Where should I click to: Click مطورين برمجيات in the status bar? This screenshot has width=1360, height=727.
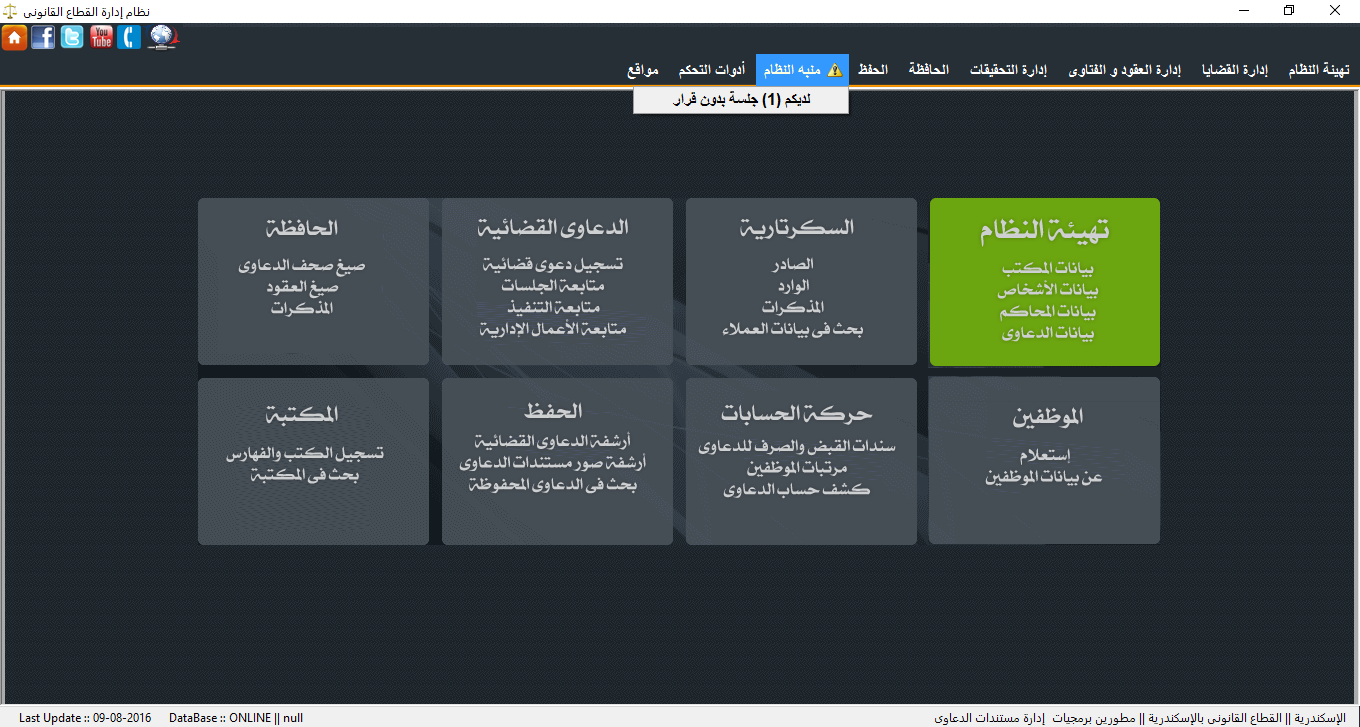click(1094, 718)
